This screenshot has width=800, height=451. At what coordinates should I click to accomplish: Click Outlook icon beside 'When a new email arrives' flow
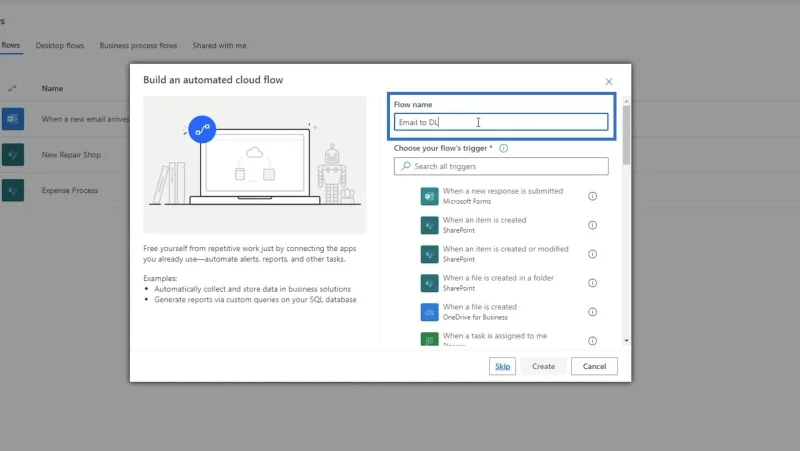click(13, 119)
